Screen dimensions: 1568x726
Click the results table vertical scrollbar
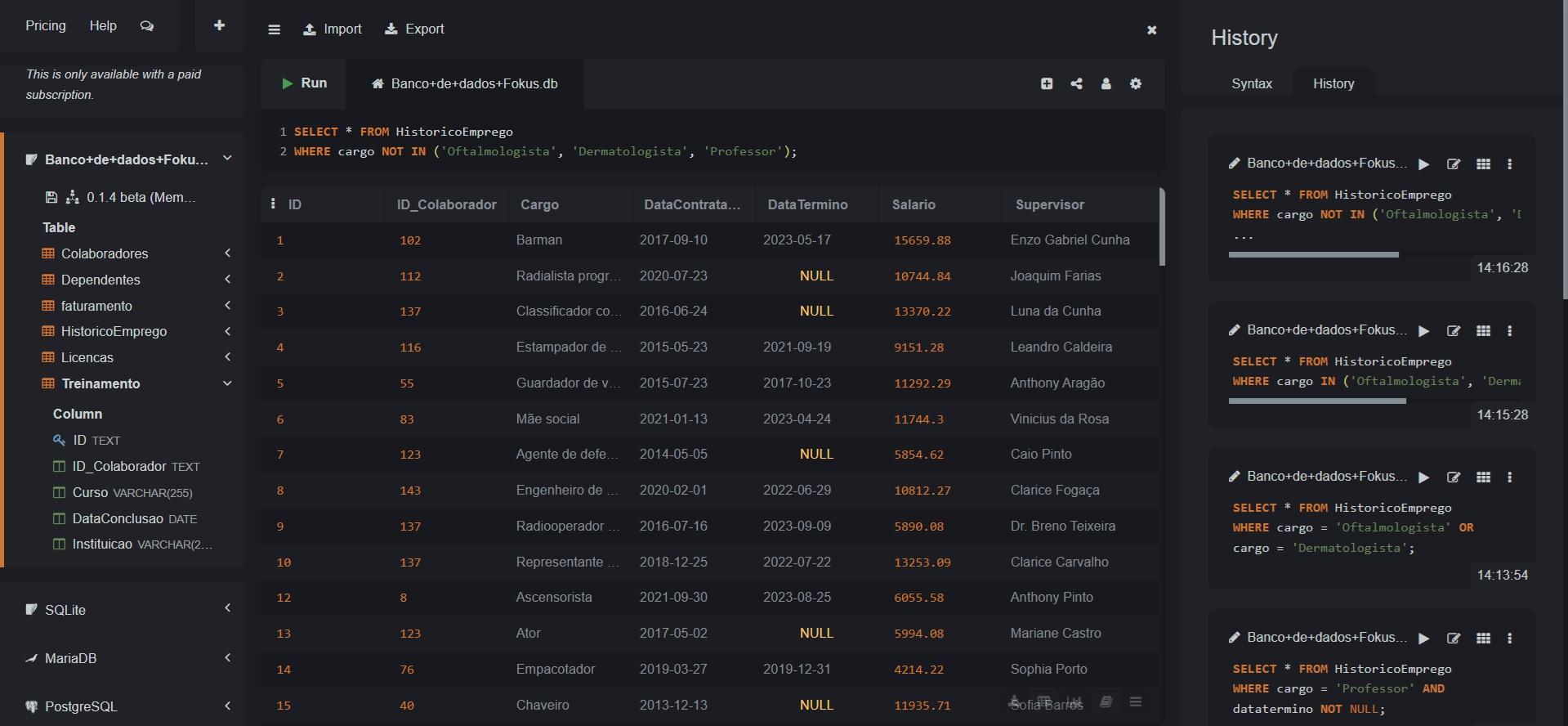pos(1162,227)
